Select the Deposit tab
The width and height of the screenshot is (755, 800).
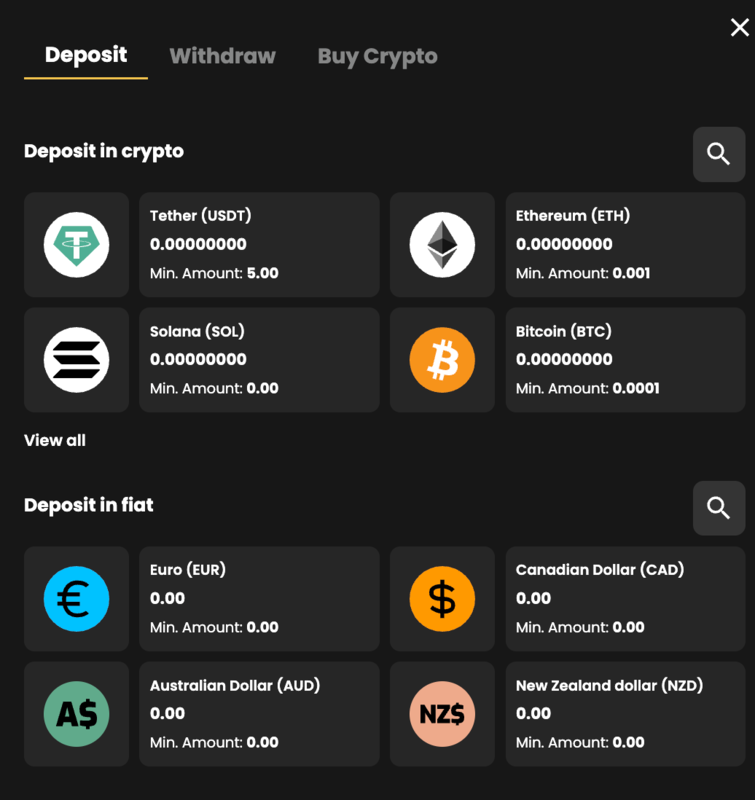(86, 55)
